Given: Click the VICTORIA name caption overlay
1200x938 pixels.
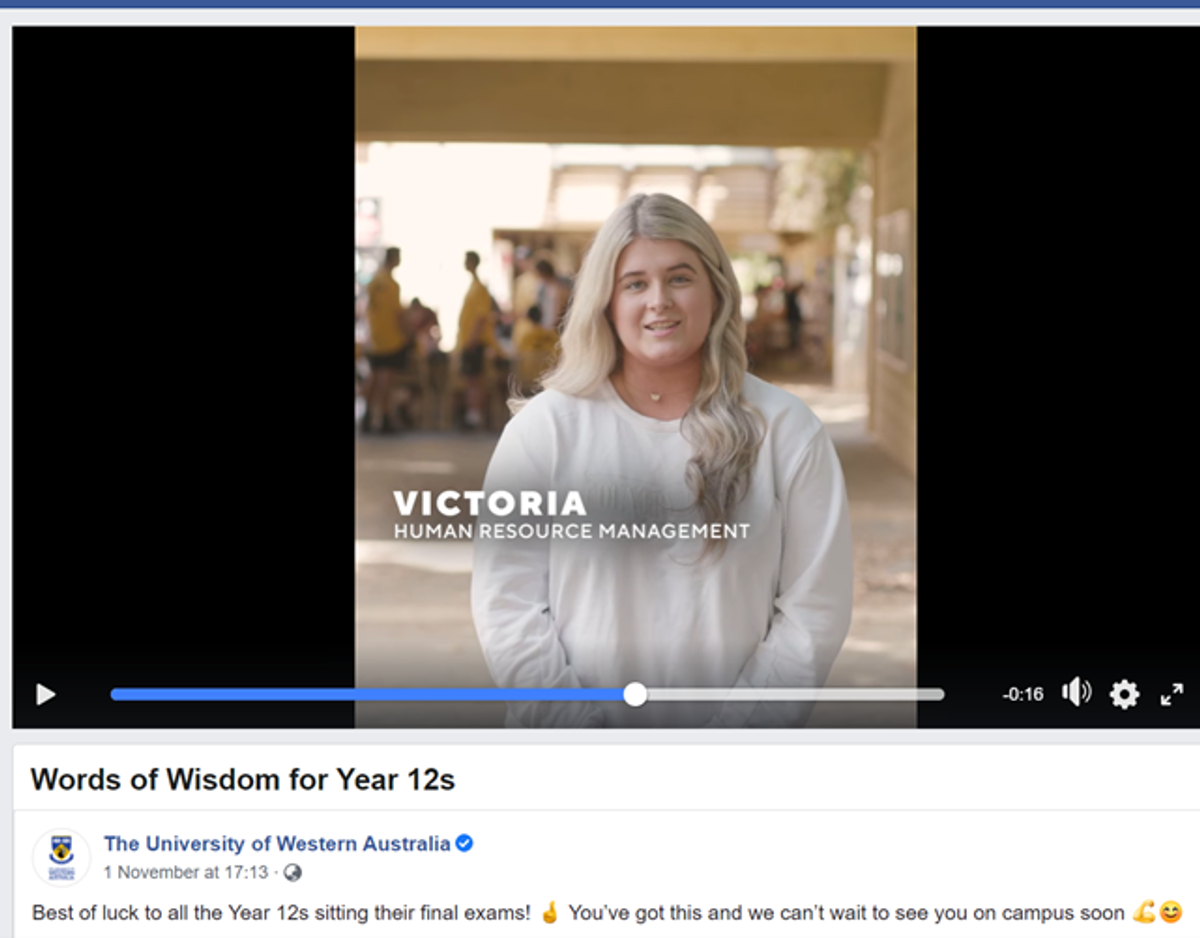Looking at the screenshot, I should click(x=490, y=503).
